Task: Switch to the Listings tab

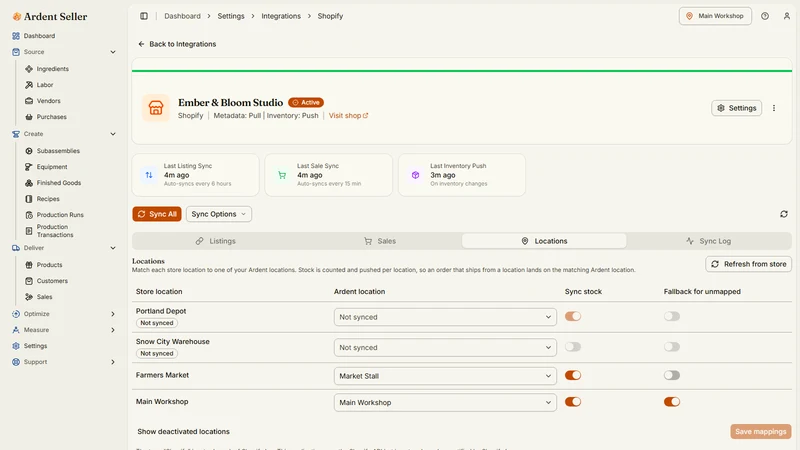Action: tap(215, 241)
